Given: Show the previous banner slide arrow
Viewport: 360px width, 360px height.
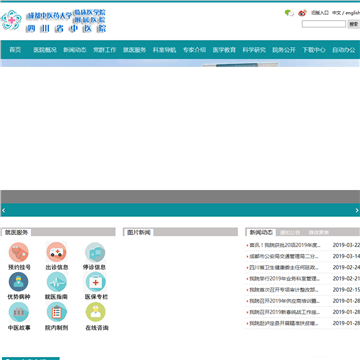Looking at the screenshot, I should click(3, 210).
